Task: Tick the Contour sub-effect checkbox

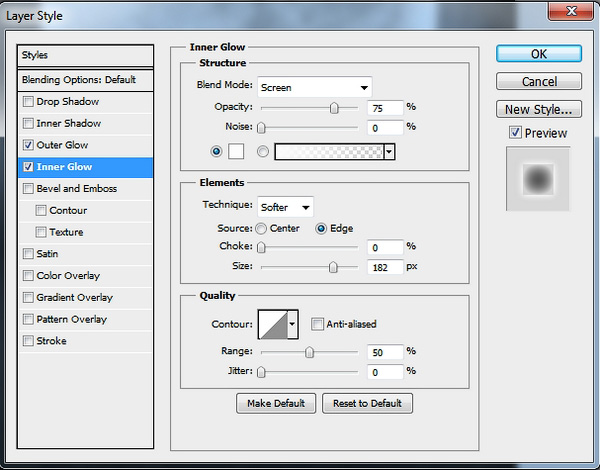Action: (x=41, y=210)
